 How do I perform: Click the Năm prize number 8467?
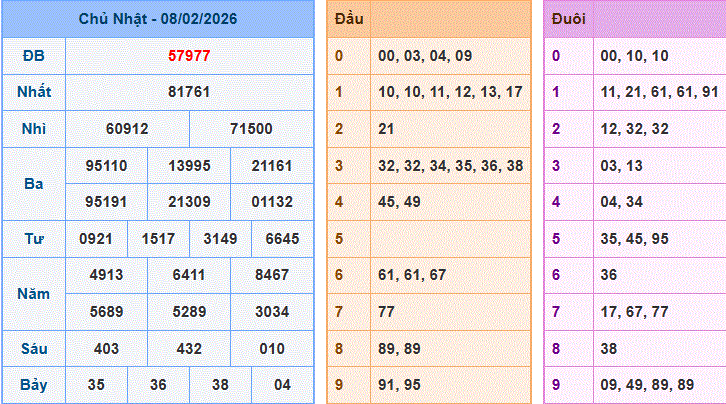coord(272,275)
